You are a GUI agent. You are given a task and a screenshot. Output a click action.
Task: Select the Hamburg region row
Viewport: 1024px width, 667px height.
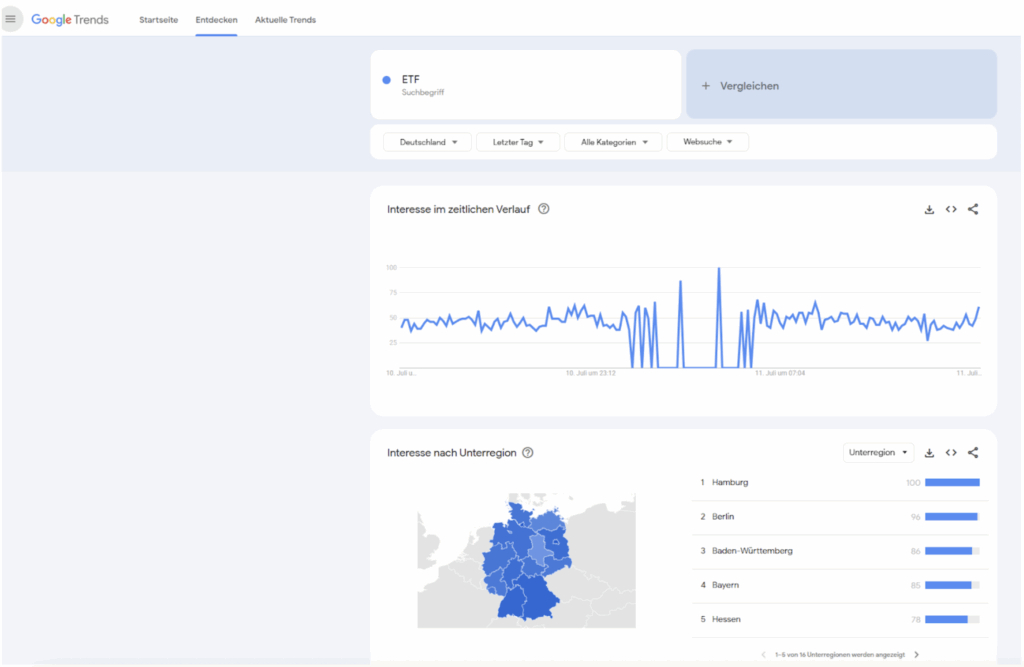(x=840, y=483)
